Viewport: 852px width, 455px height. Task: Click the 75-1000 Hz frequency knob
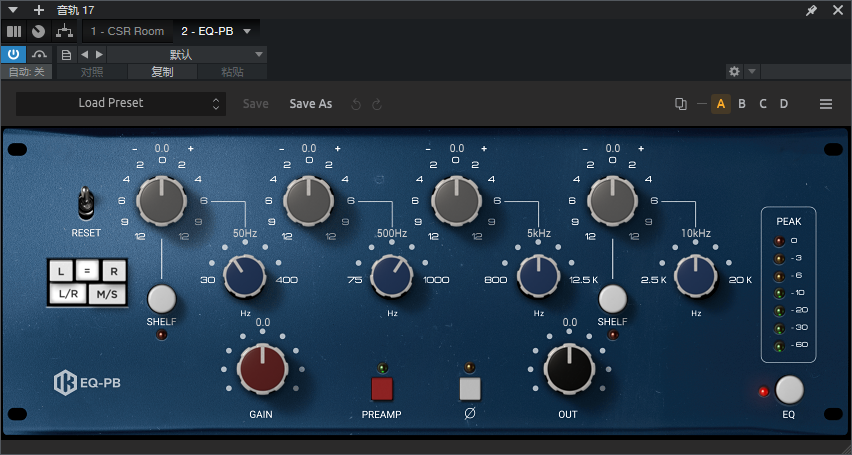click(x=392, y=276)
